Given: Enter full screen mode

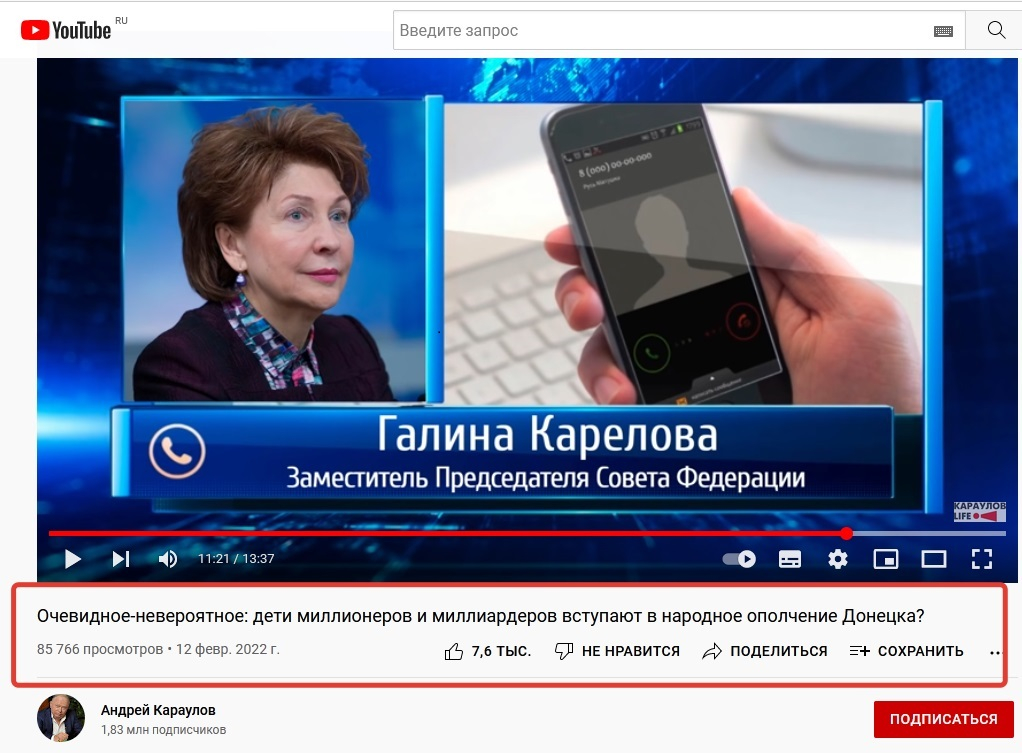Looking at the screenshot, I should (x=982, y=559).
